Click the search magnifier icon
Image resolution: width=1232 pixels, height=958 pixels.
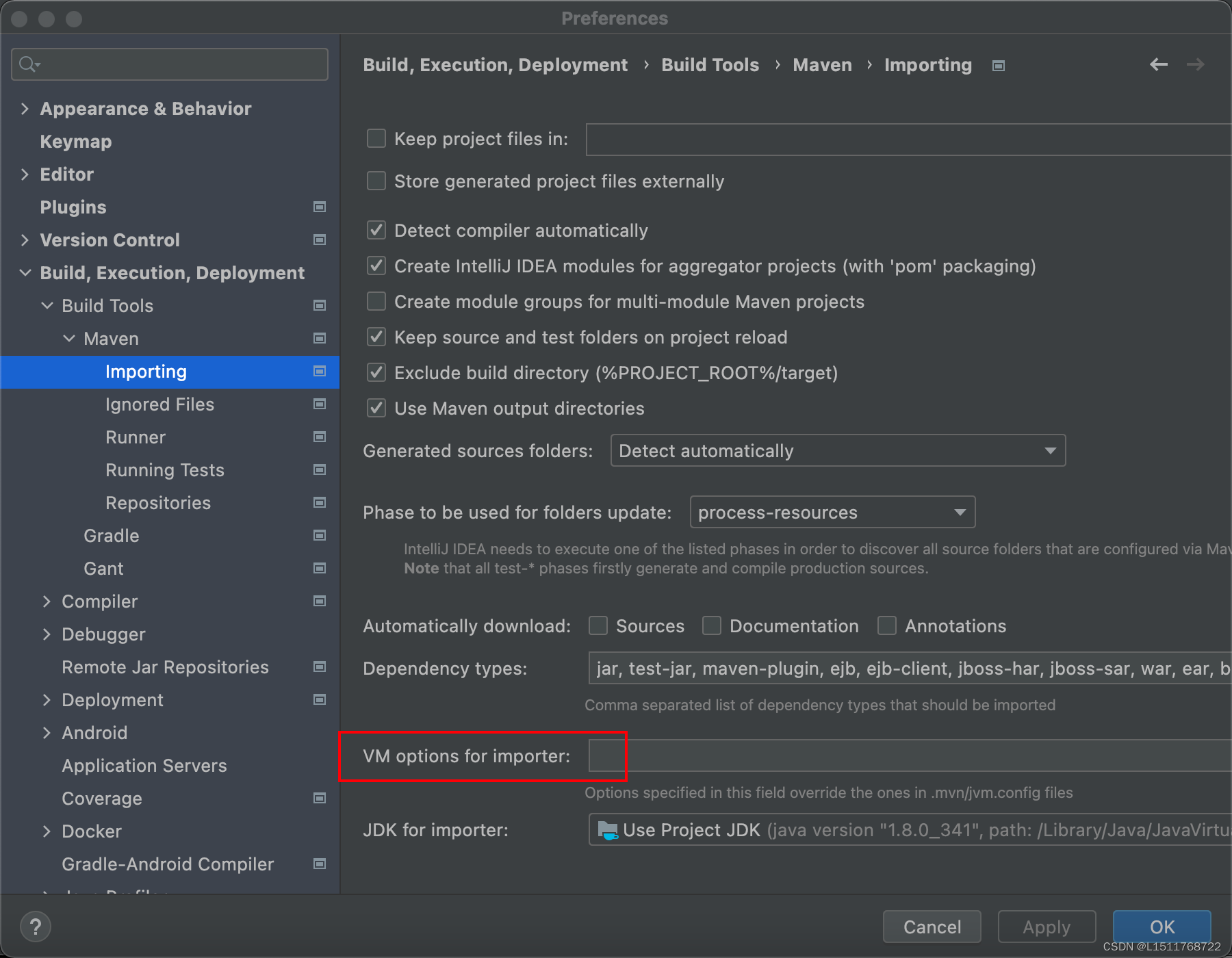29,64
